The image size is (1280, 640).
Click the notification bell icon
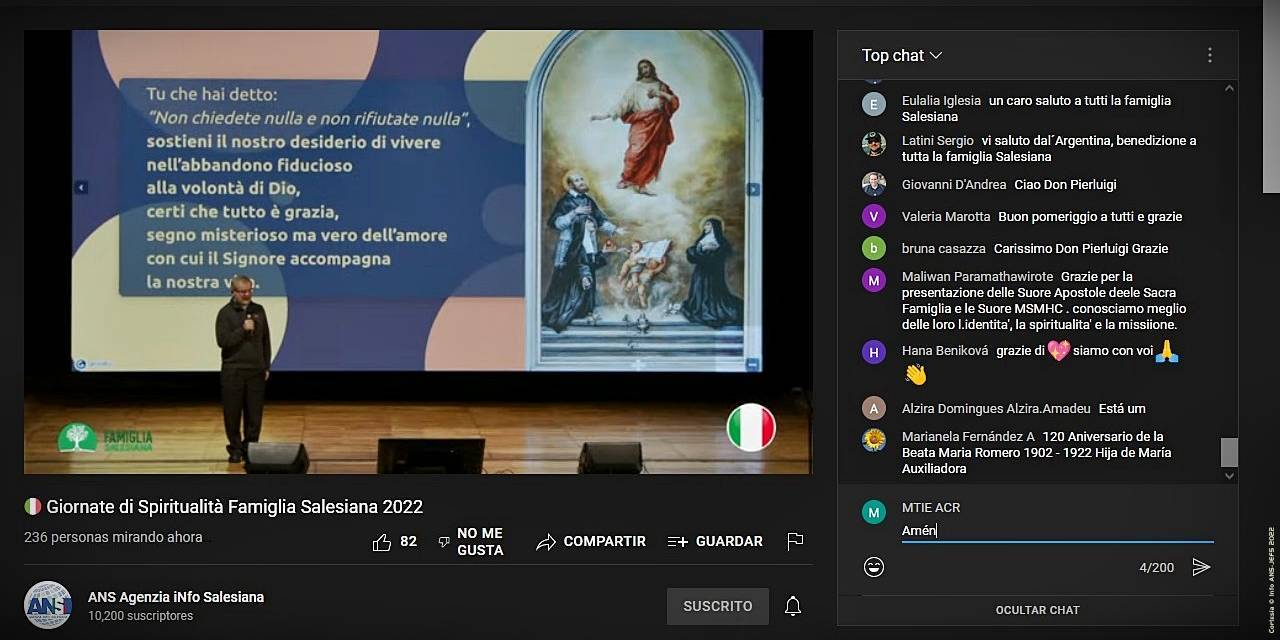(x=793, y=606)
